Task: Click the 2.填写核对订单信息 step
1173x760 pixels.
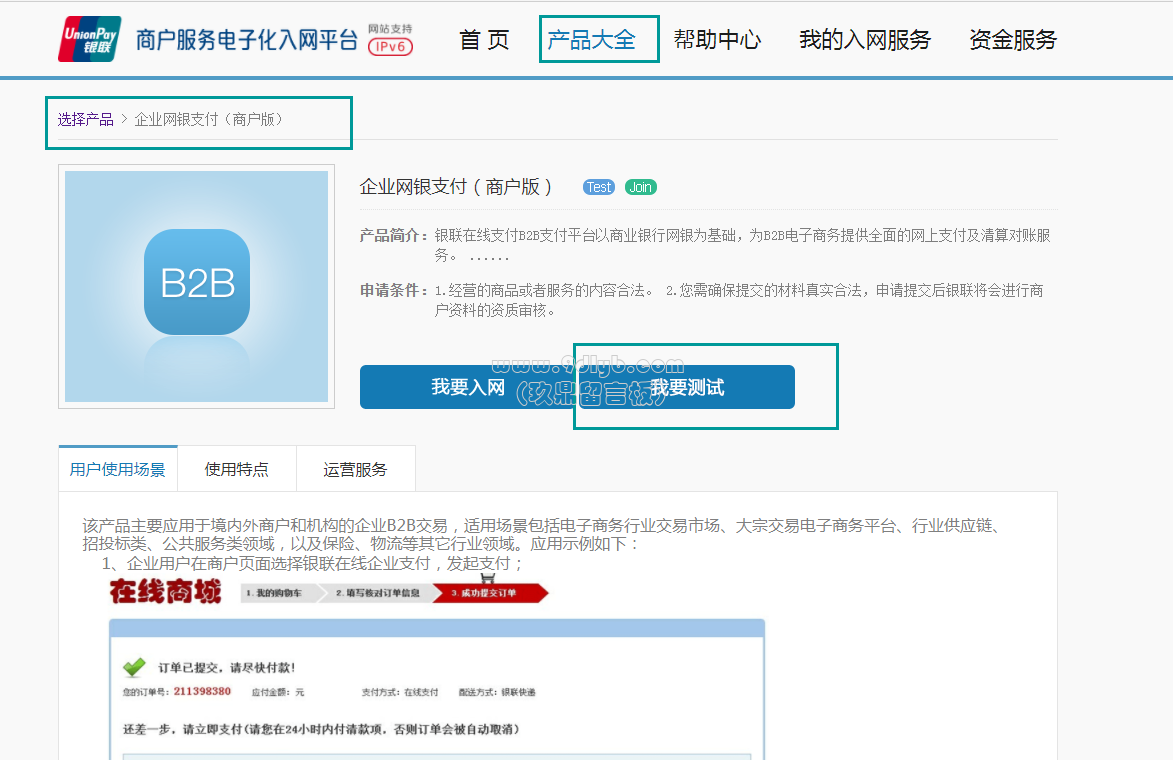Action: point(378,593)
